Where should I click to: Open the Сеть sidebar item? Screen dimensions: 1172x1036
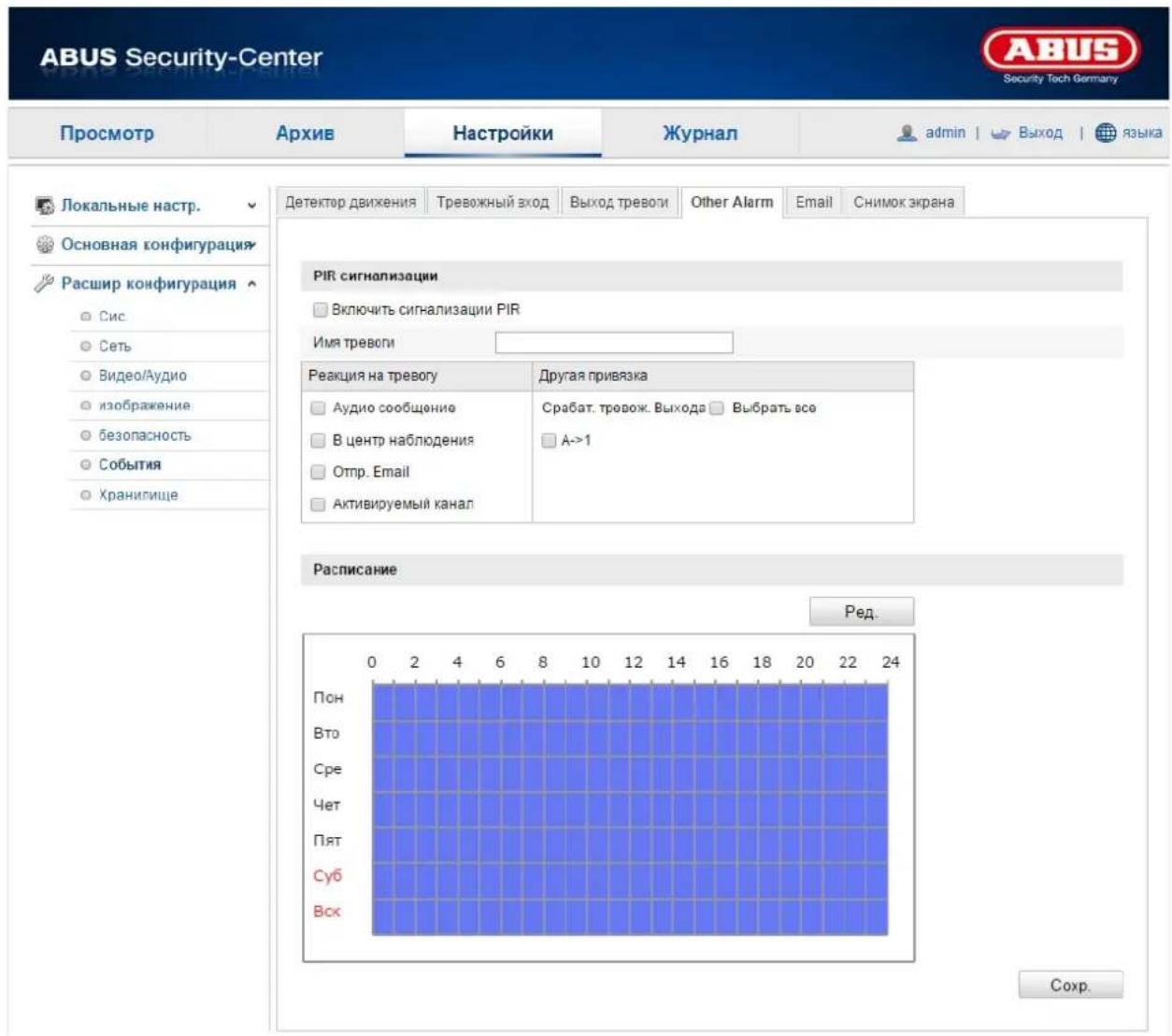(115, 347)
